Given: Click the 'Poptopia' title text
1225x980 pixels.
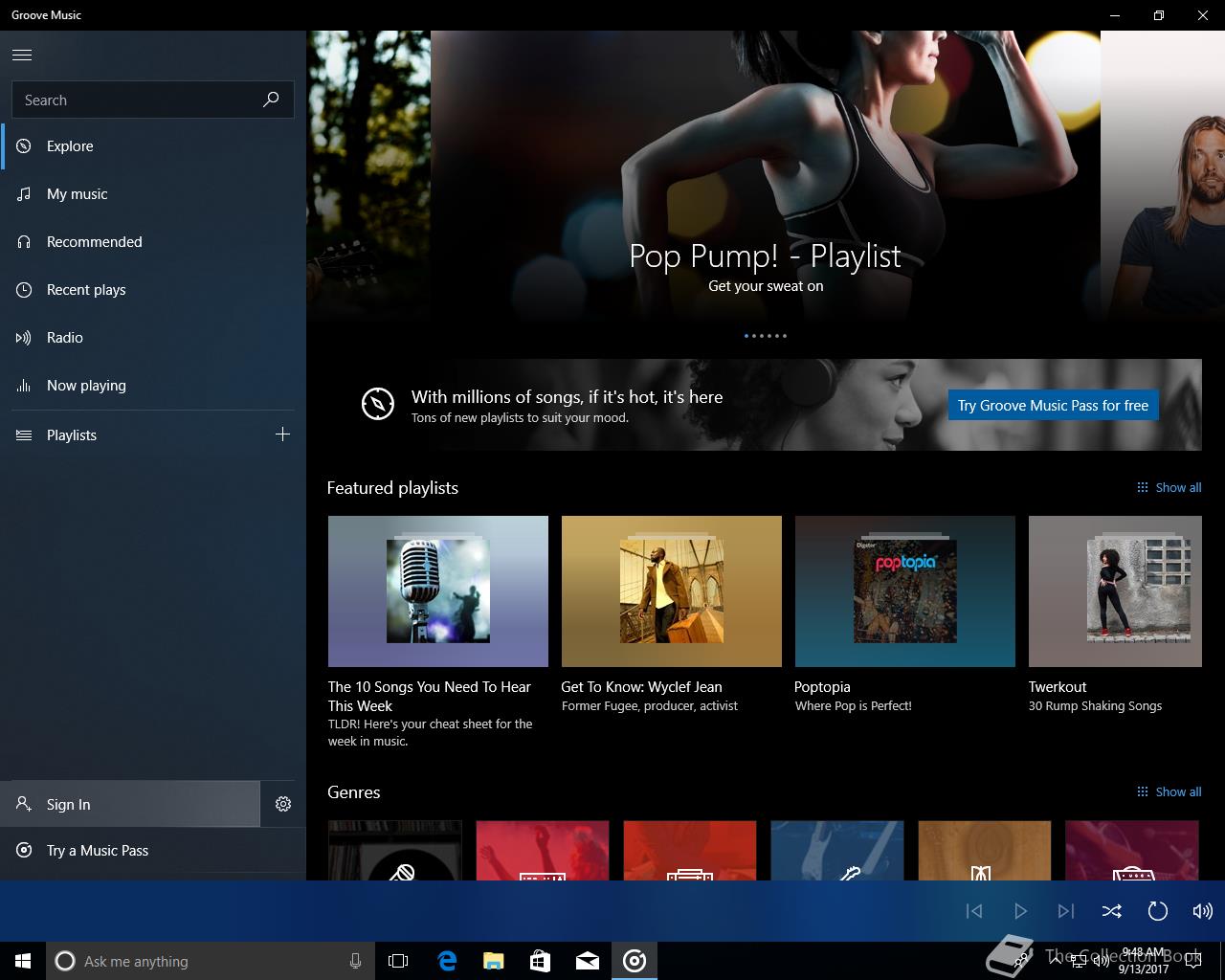Looking at the screenshot, I should point(822,687).
